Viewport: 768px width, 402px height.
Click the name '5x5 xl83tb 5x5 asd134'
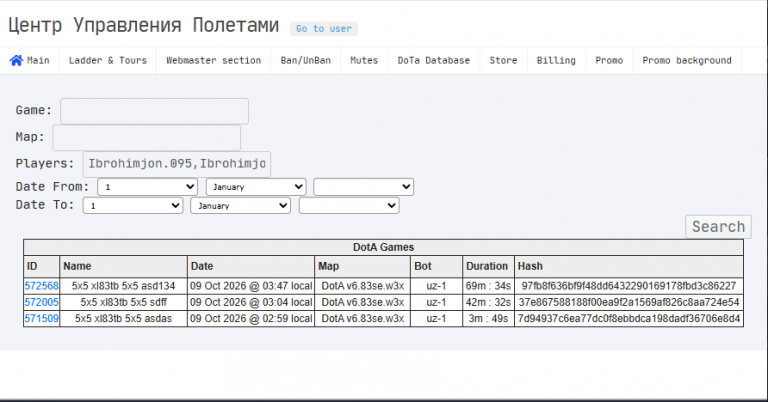(123, 286)
